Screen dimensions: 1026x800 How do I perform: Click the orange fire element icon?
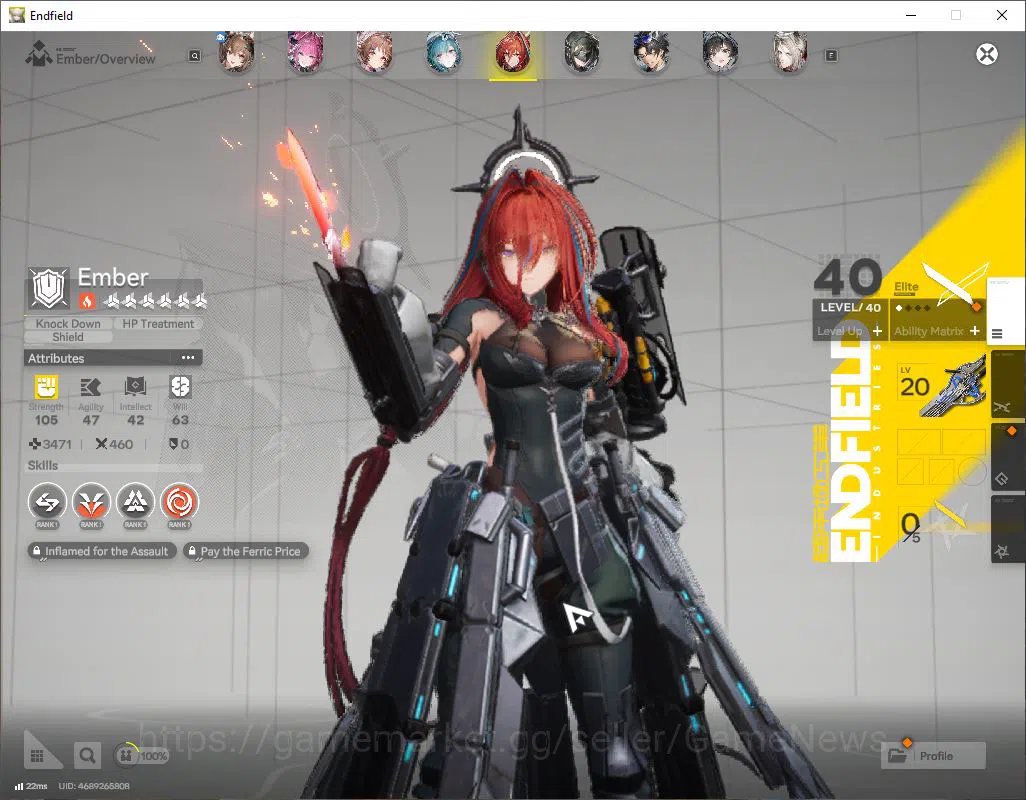87,301
